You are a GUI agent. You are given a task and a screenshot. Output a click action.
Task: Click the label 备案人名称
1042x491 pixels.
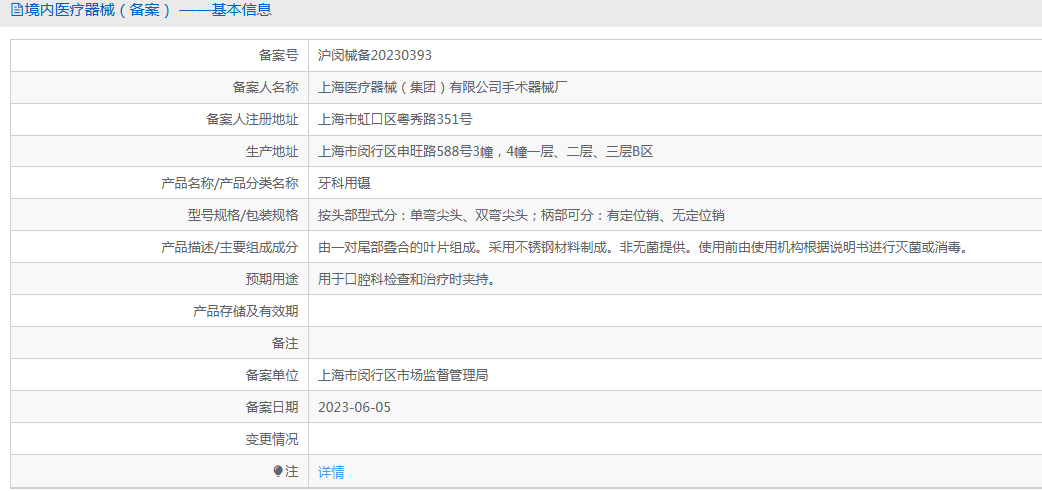[265, 87]
